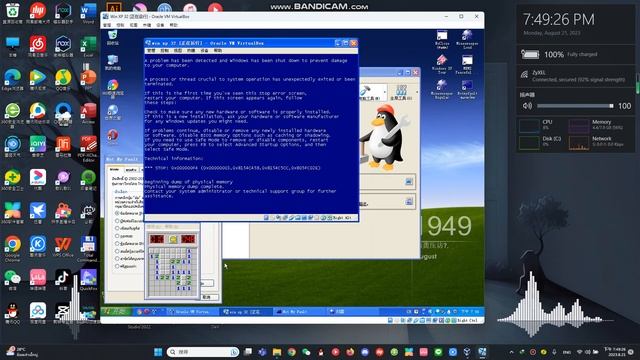The width and height of the screenshot is (640, 360).
Task: Show hidden tray icons chevron
Action: point(511,352)
